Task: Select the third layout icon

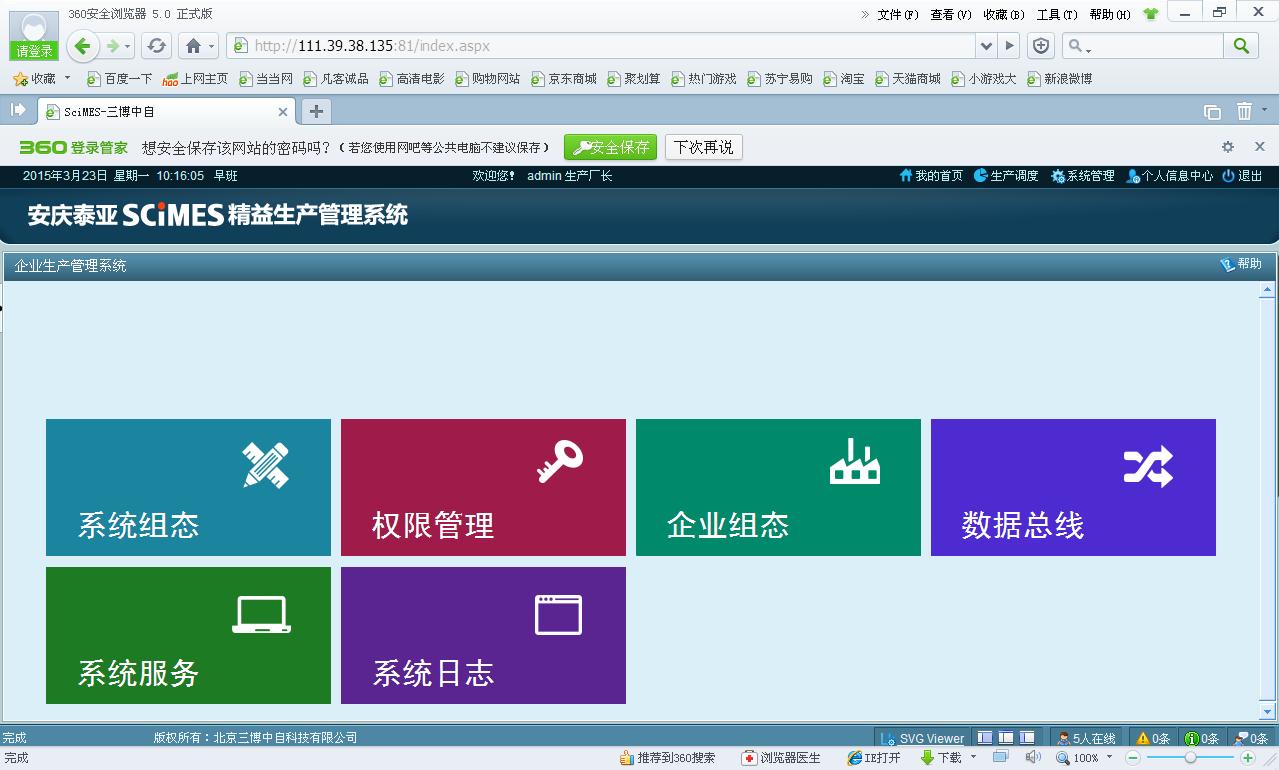Action: click(x=1026, y=738)
